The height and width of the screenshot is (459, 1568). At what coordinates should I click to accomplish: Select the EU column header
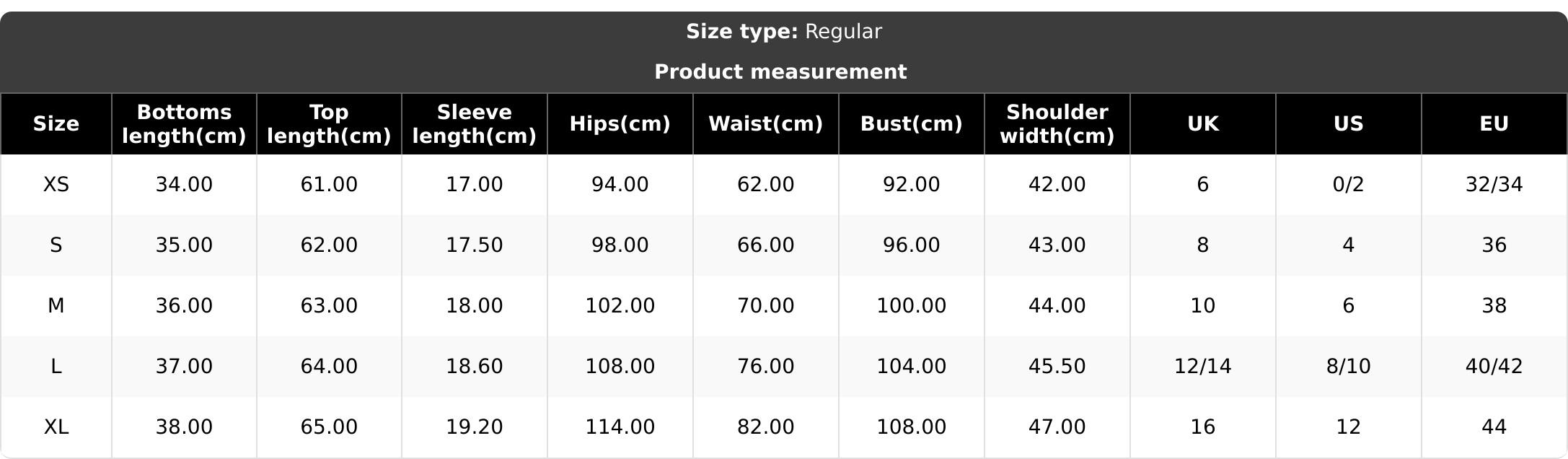pos(1494,124)
